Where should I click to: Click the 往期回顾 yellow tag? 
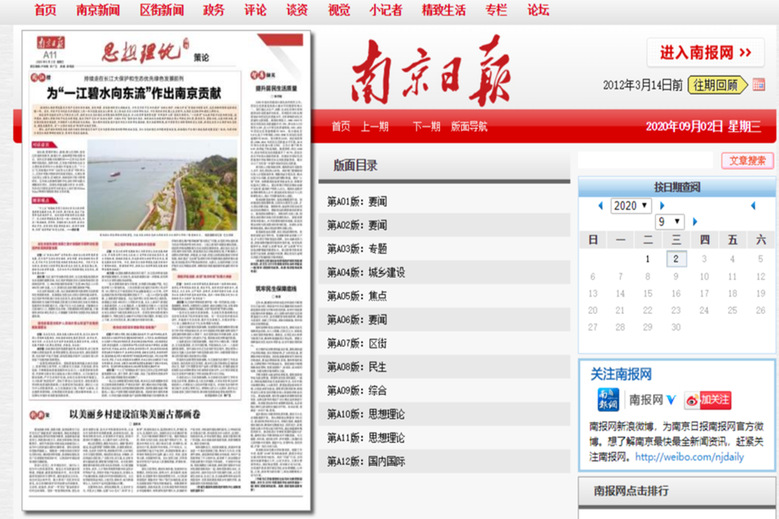[x=717, y=85]
